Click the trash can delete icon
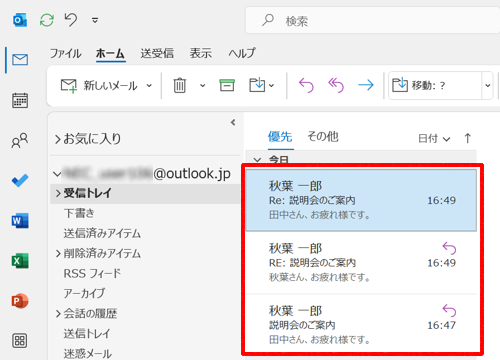The width and height of the screenshot is (500, 360). (x=180, y=85)
